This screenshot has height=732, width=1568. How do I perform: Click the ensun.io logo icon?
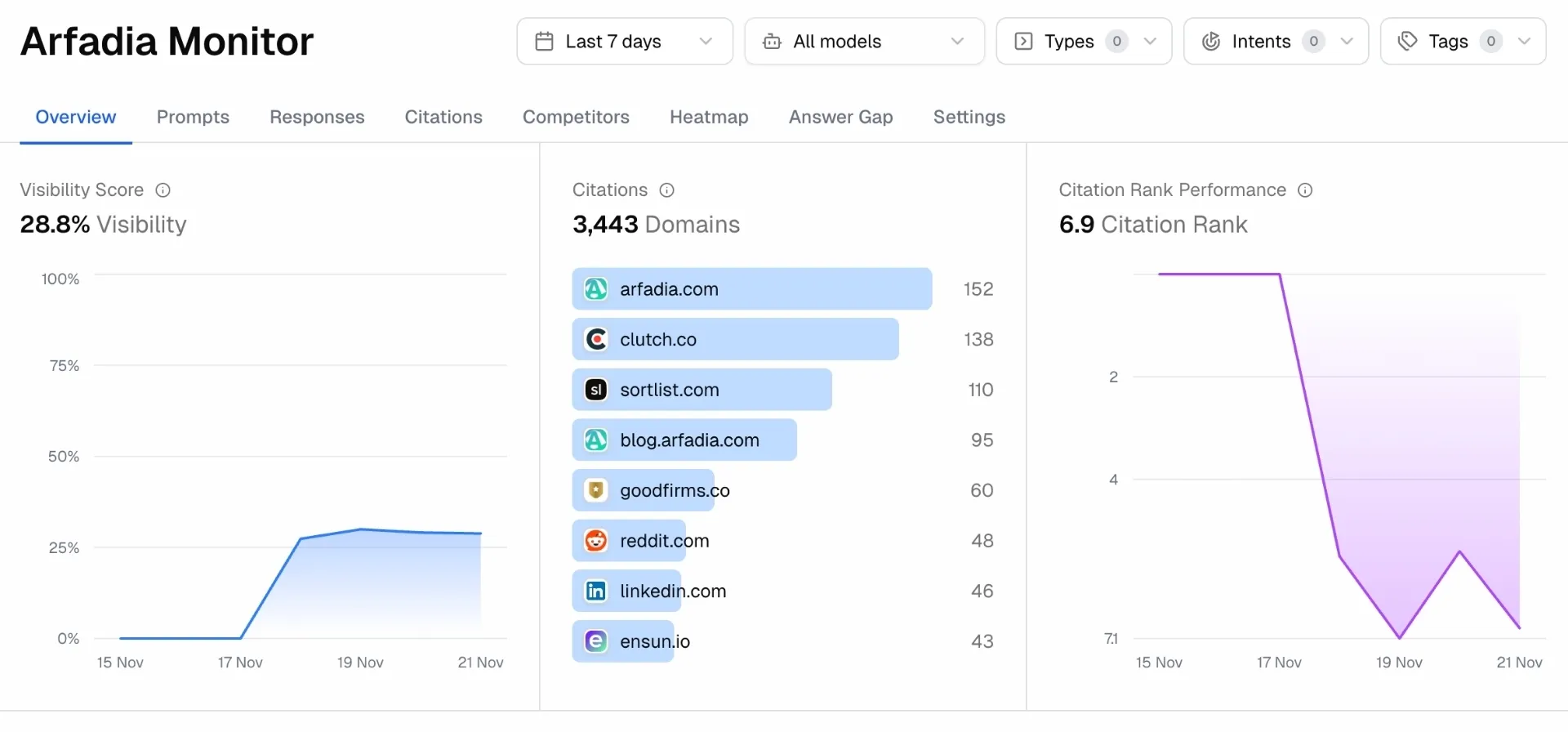[x=596, y=641]
